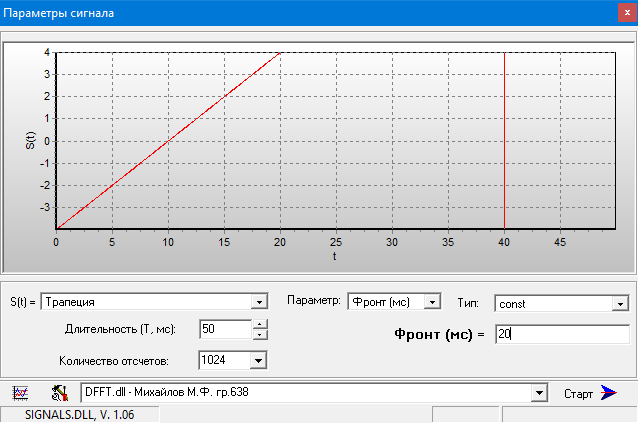The image size is (638, 423).
Task: Click the Длительность (T, мс) label
Action: pos(120,329)
